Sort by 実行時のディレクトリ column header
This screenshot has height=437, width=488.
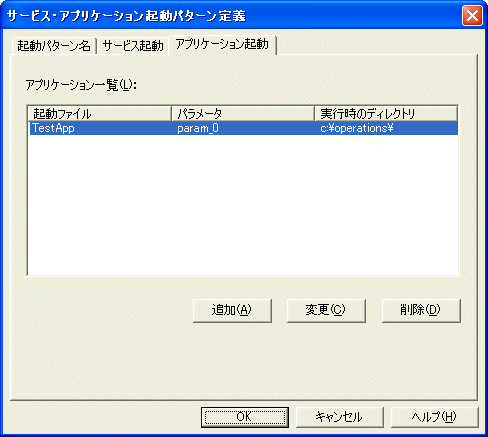386,114
